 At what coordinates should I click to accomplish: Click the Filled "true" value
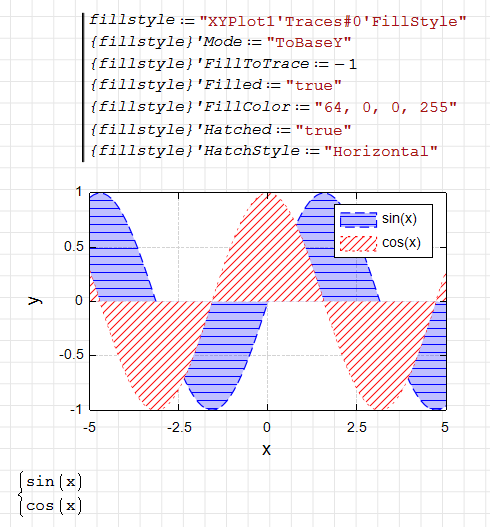click(314, 86)
